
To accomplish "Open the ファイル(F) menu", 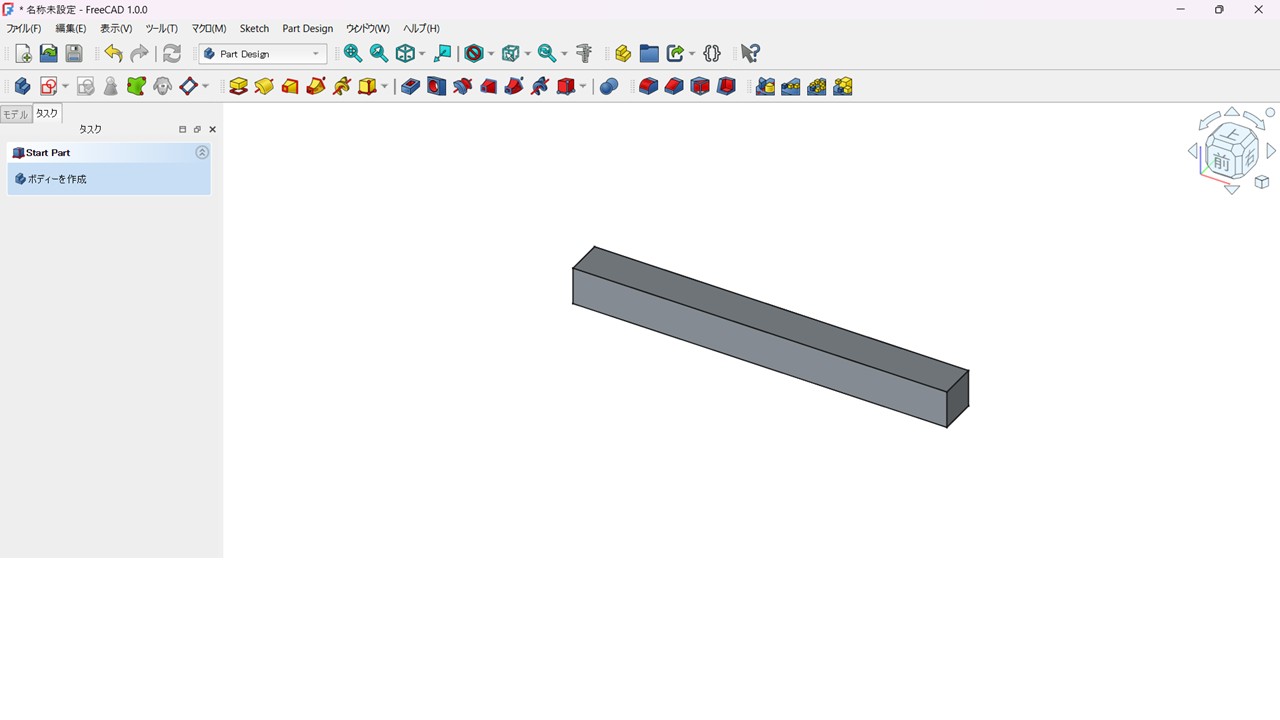I will (24, 28).
